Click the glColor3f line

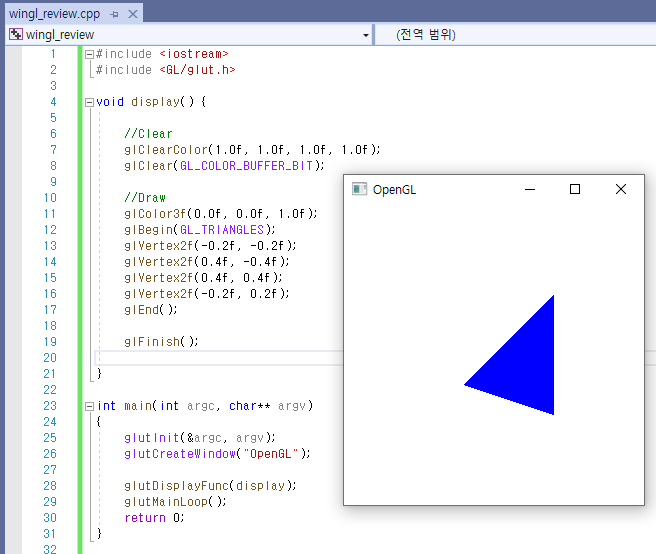pyautogui.click(x=220, y=214)
